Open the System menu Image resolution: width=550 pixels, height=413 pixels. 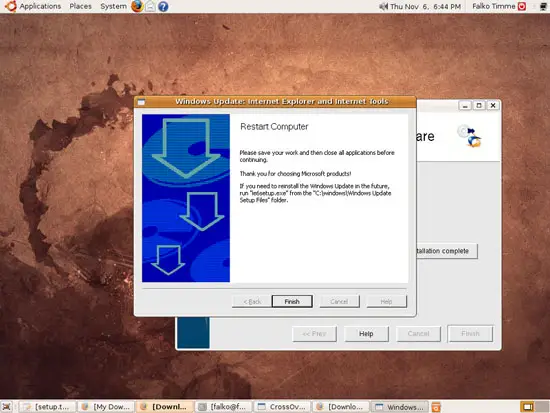point(113,6)
